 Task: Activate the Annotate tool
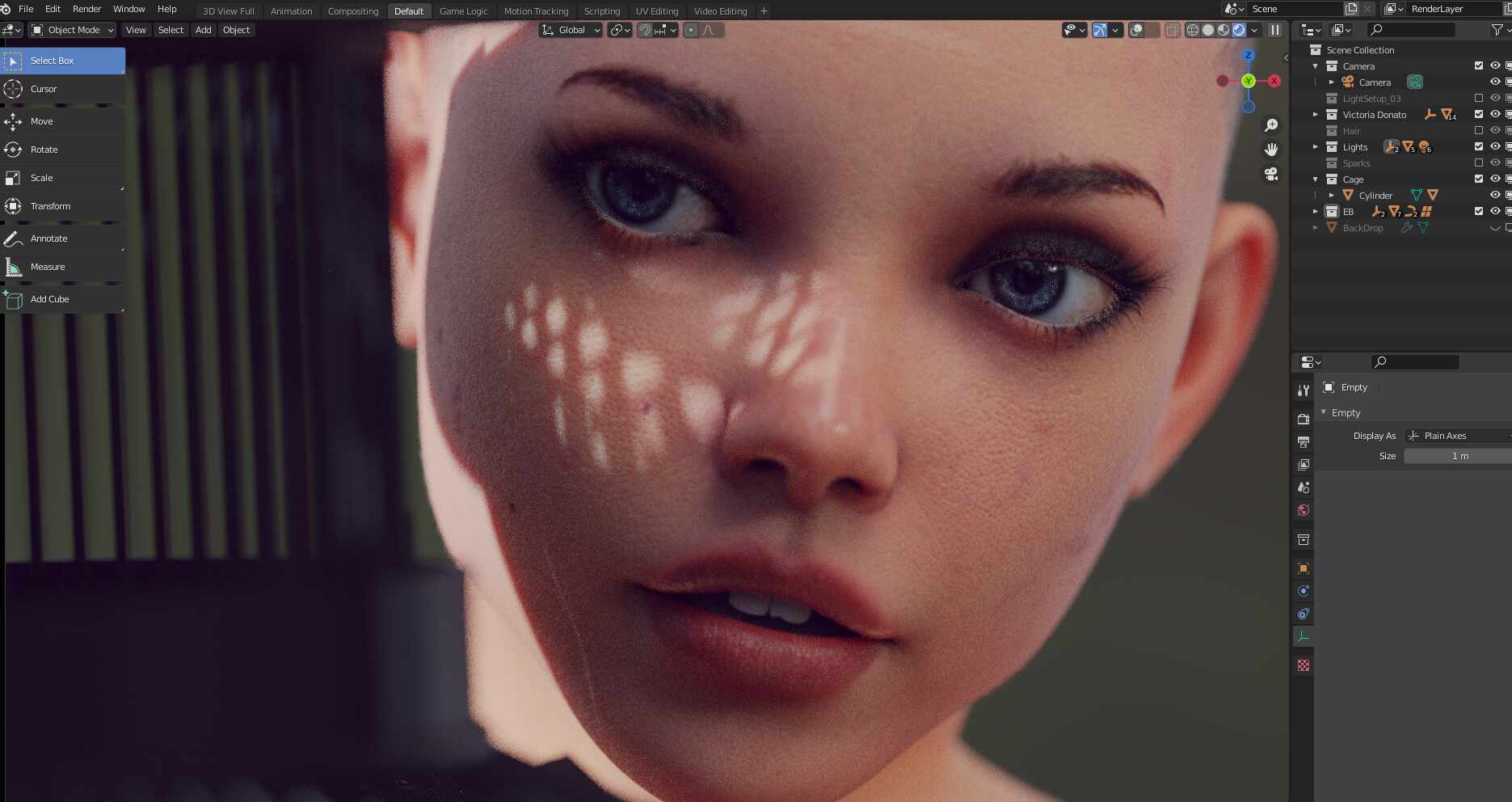point(63,238)
